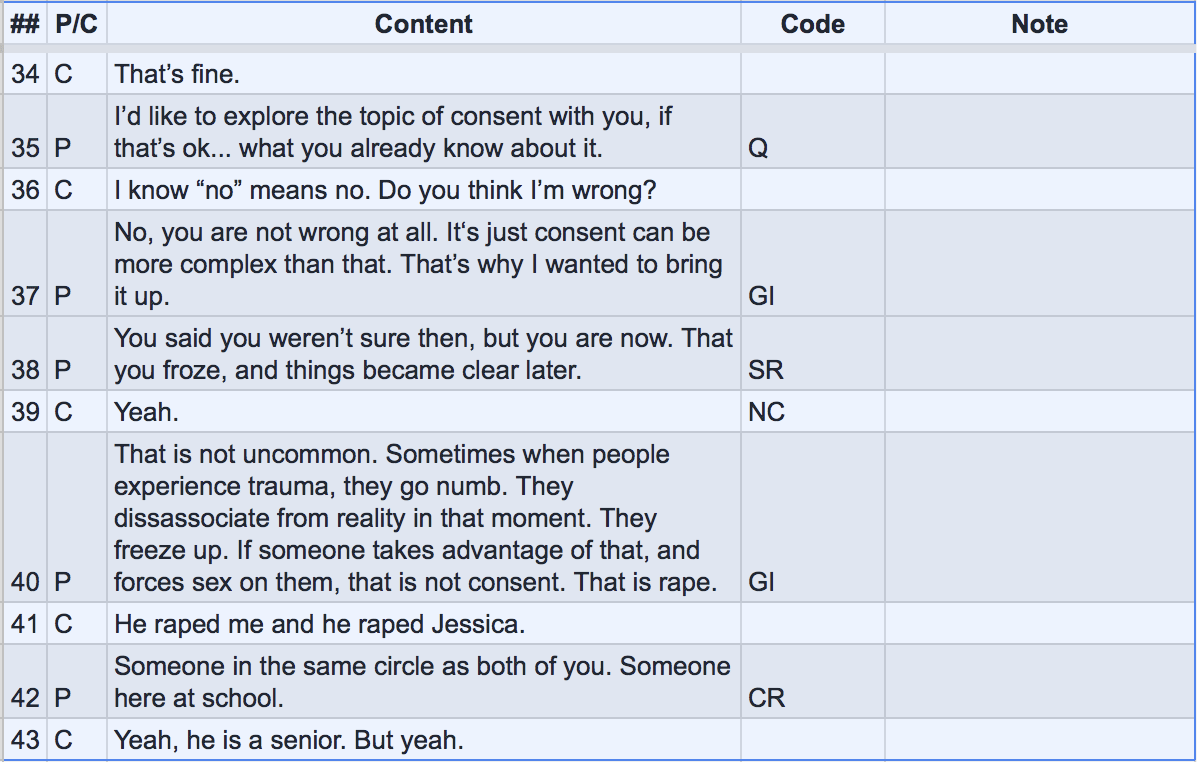The width and height of the screenshot is (1197, 762).
Task: Click the Content column header
Action: tap(423, 25)
